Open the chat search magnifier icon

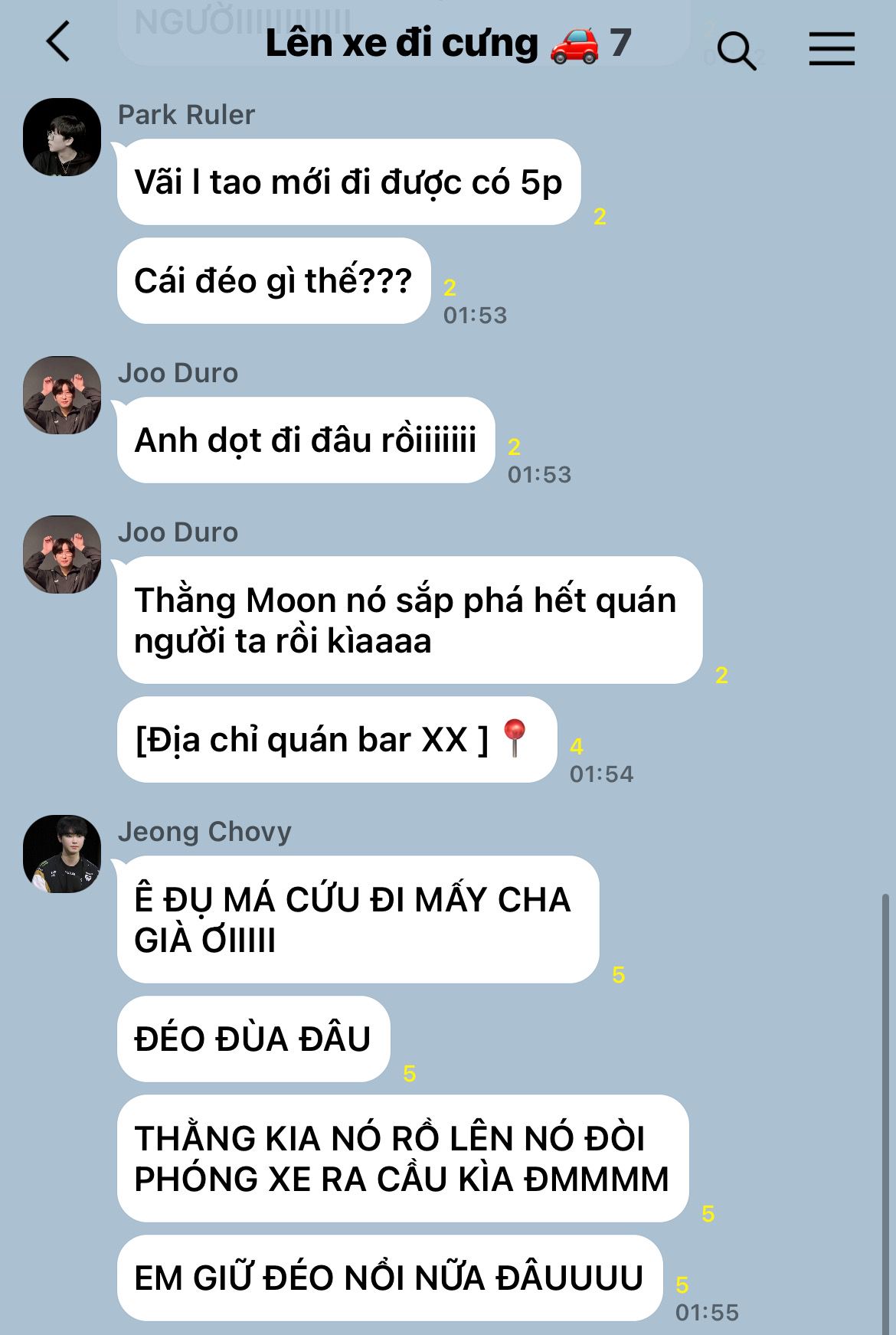[737, 51]
